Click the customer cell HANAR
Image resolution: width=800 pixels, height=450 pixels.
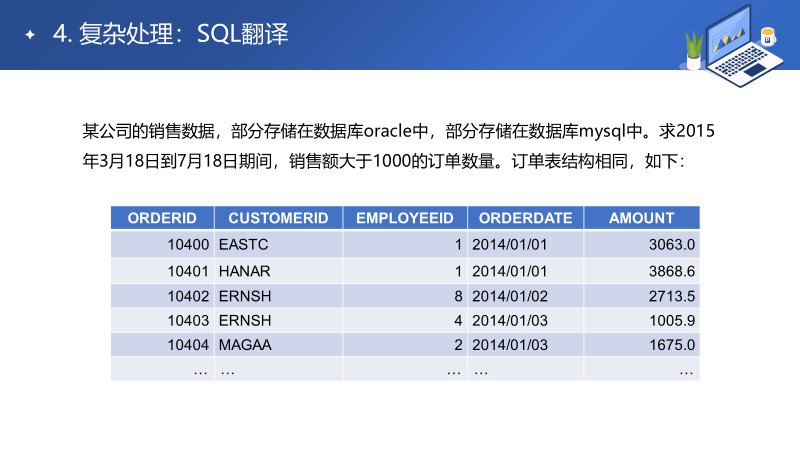[279, 271]
